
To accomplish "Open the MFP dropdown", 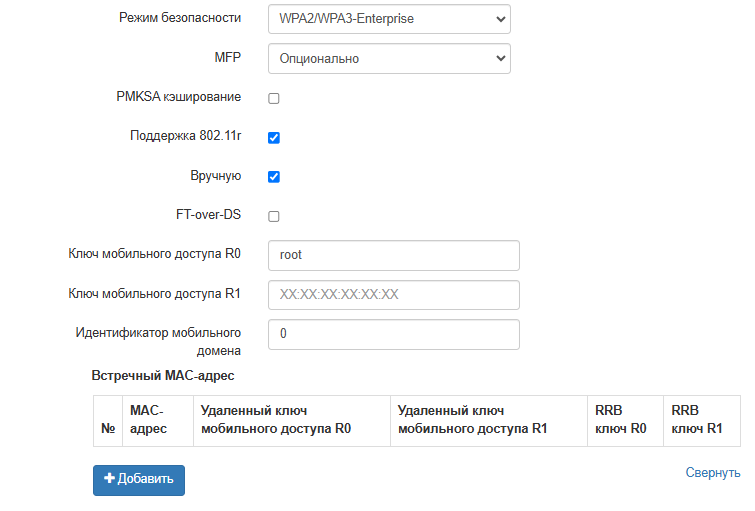I will coord(389,58).
